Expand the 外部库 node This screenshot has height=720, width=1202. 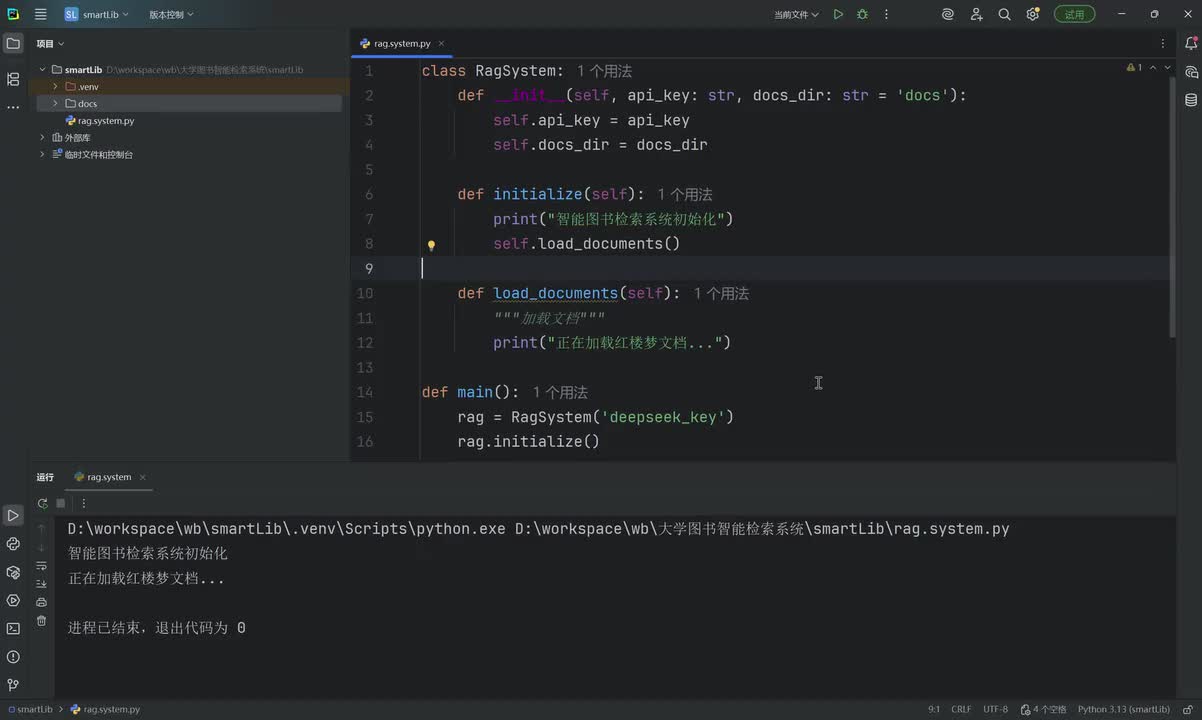(43, 138)
